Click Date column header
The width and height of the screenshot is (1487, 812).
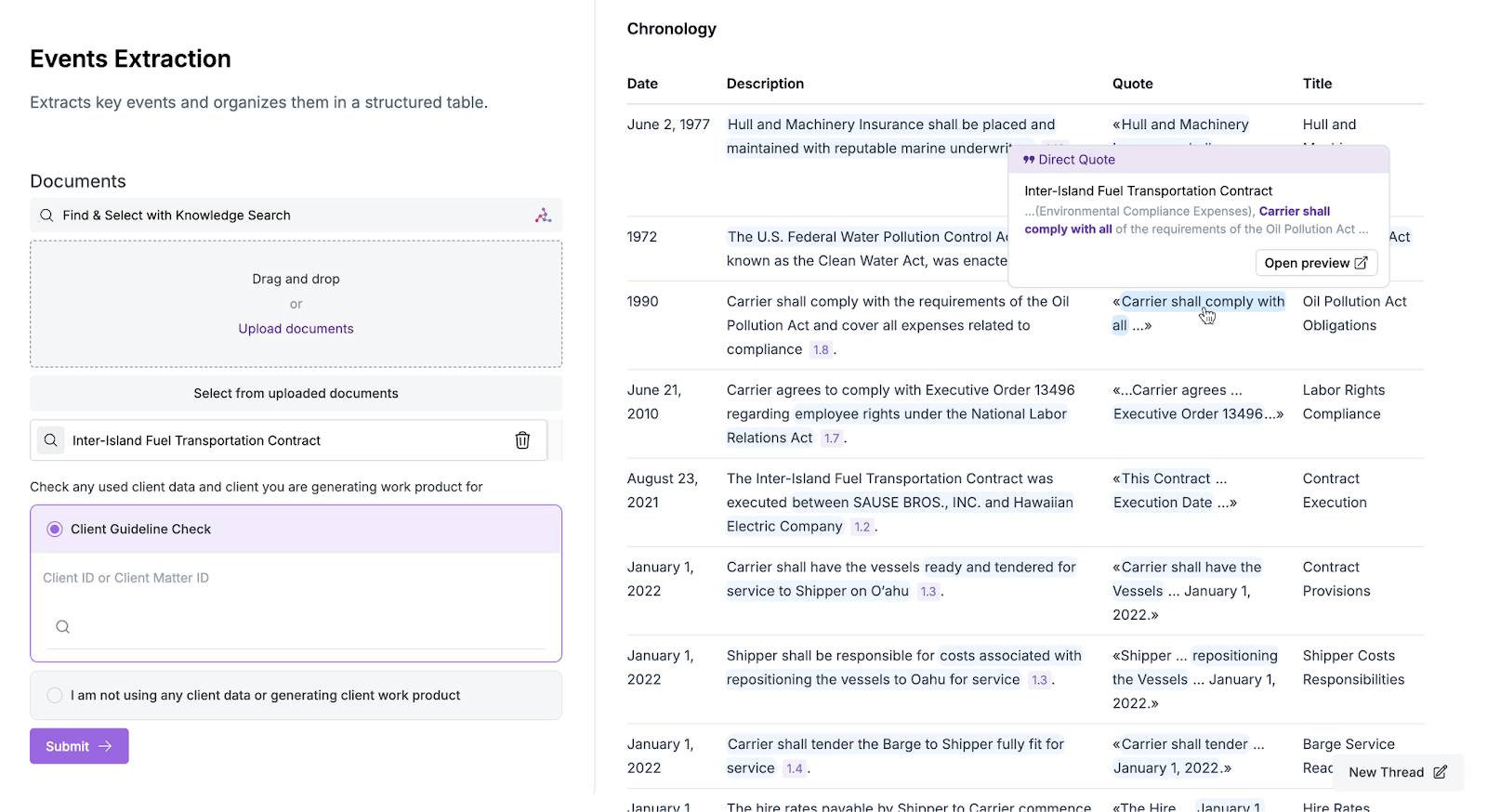pyautogui.click(x=642, y=84)
